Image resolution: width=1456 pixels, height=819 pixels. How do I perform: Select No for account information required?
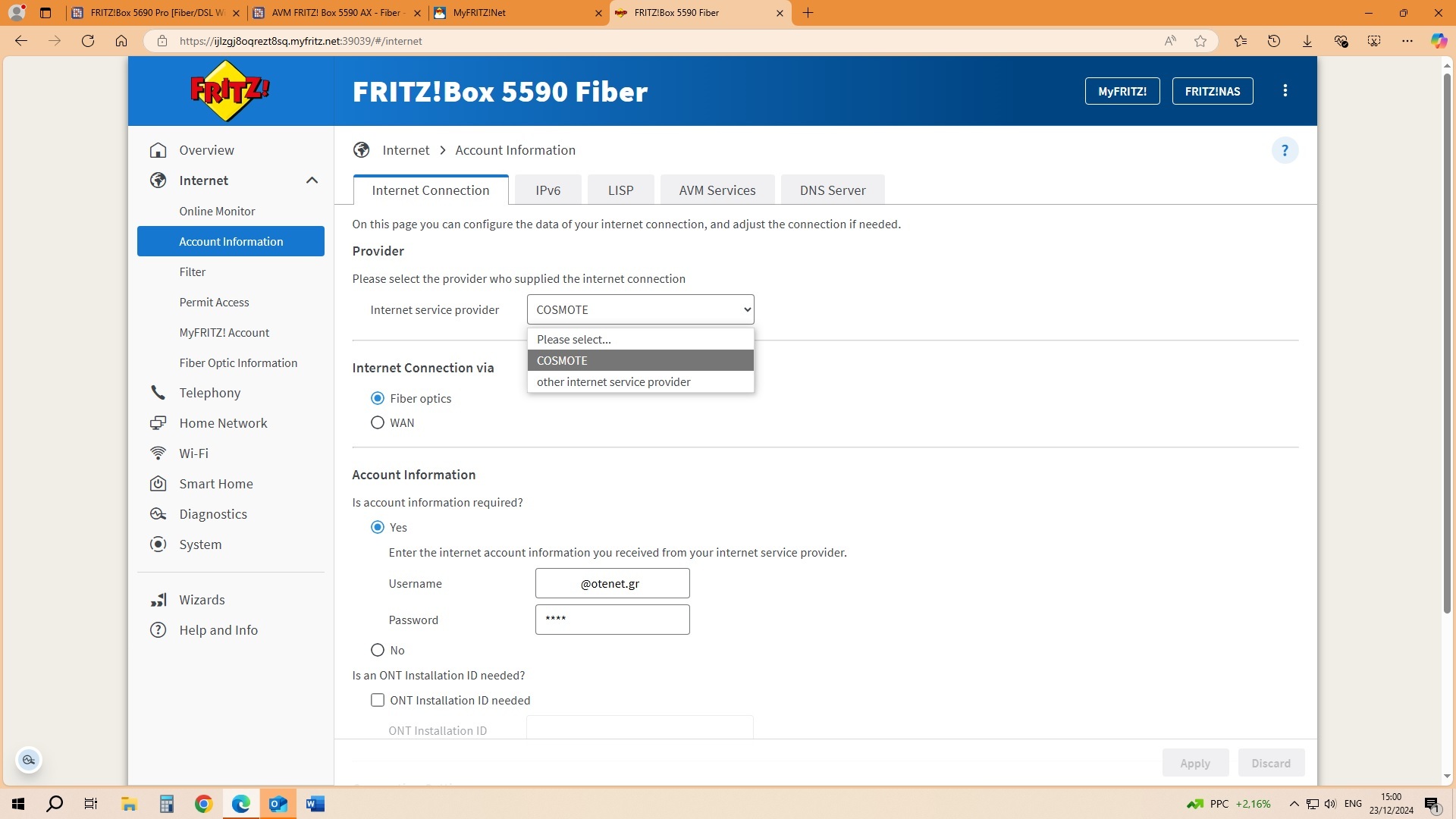point(378,650)
